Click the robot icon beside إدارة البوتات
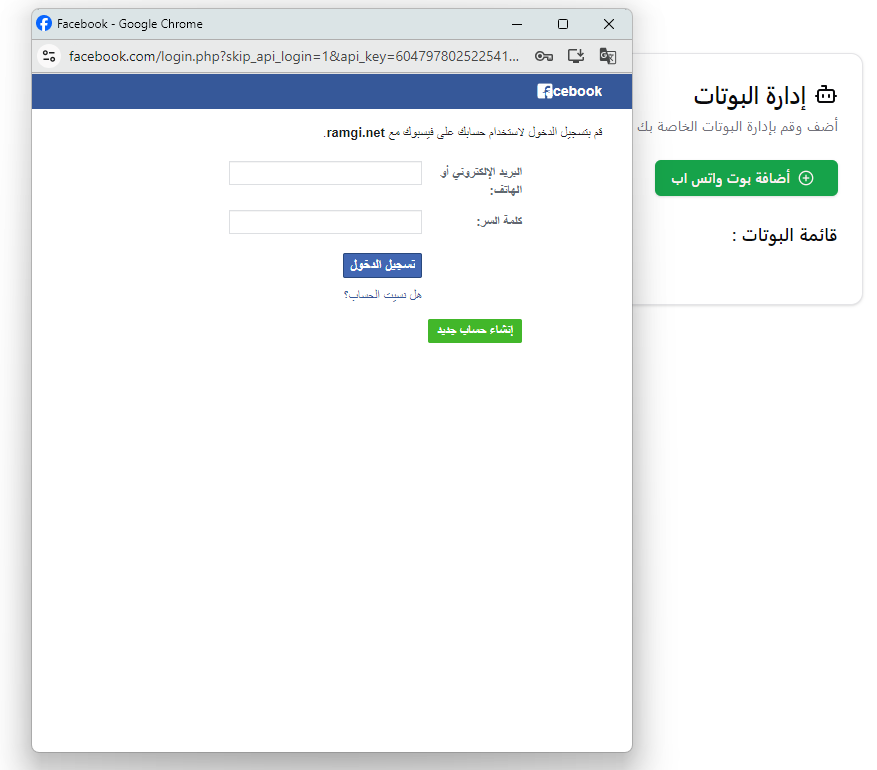The width and height of the screenshot is (877, 770). (826, 95)
